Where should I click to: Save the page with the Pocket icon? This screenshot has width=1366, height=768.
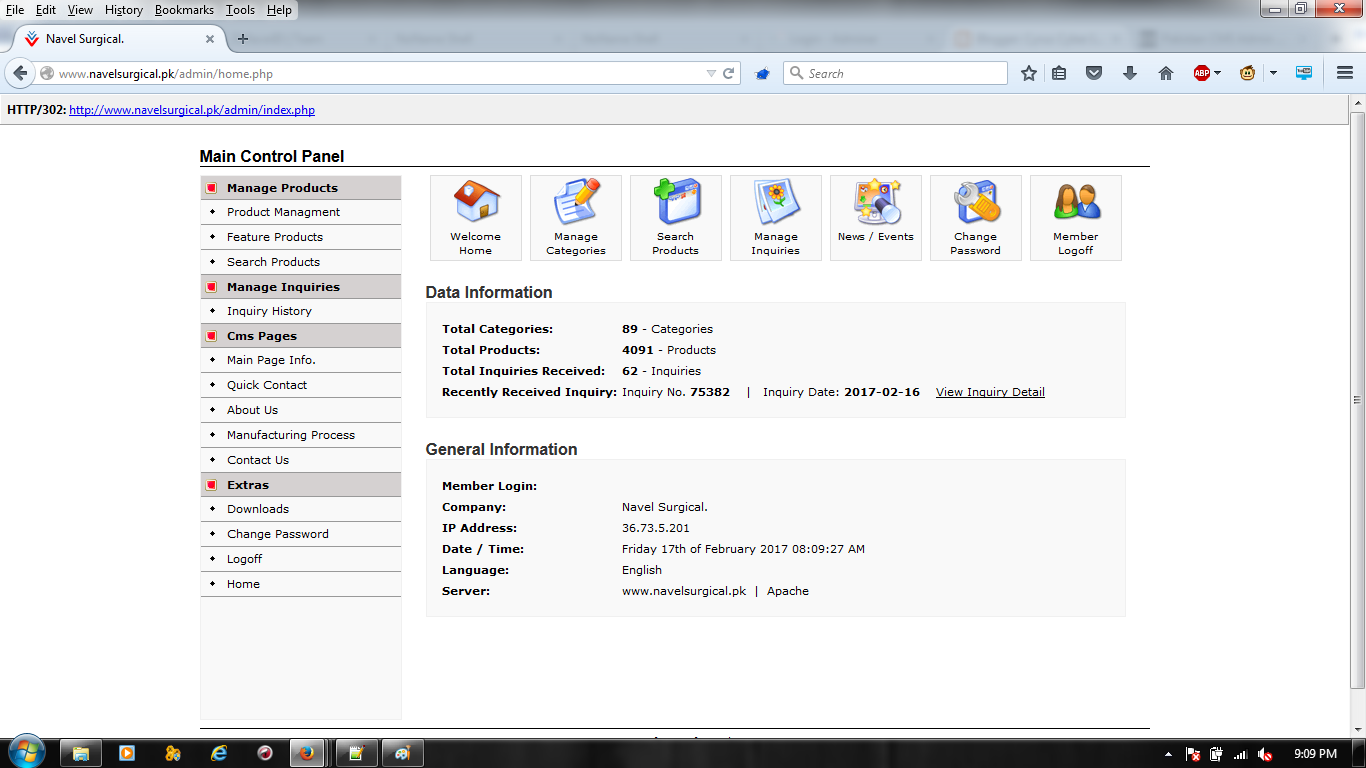tap(1094, 72)
